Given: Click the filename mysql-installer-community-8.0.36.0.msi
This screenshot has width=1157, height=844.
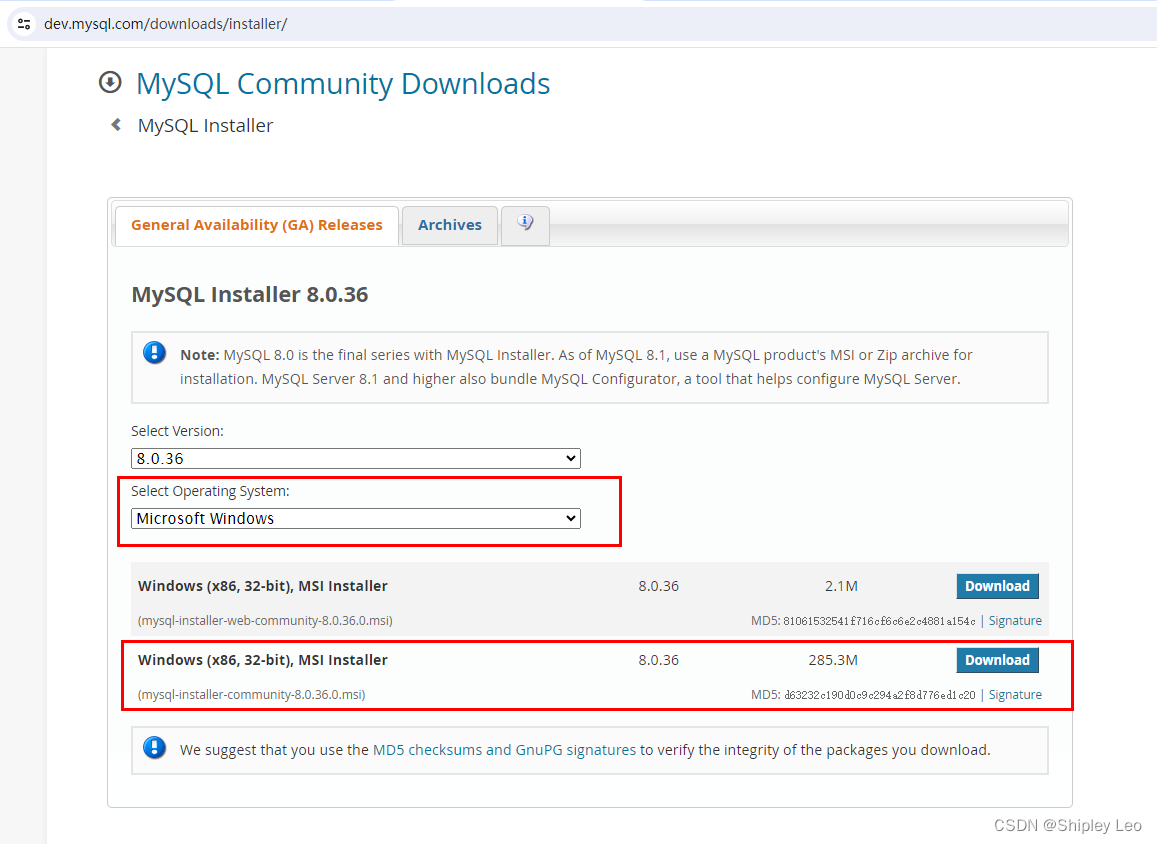Looking at the screenshot, I should point(252,695).
